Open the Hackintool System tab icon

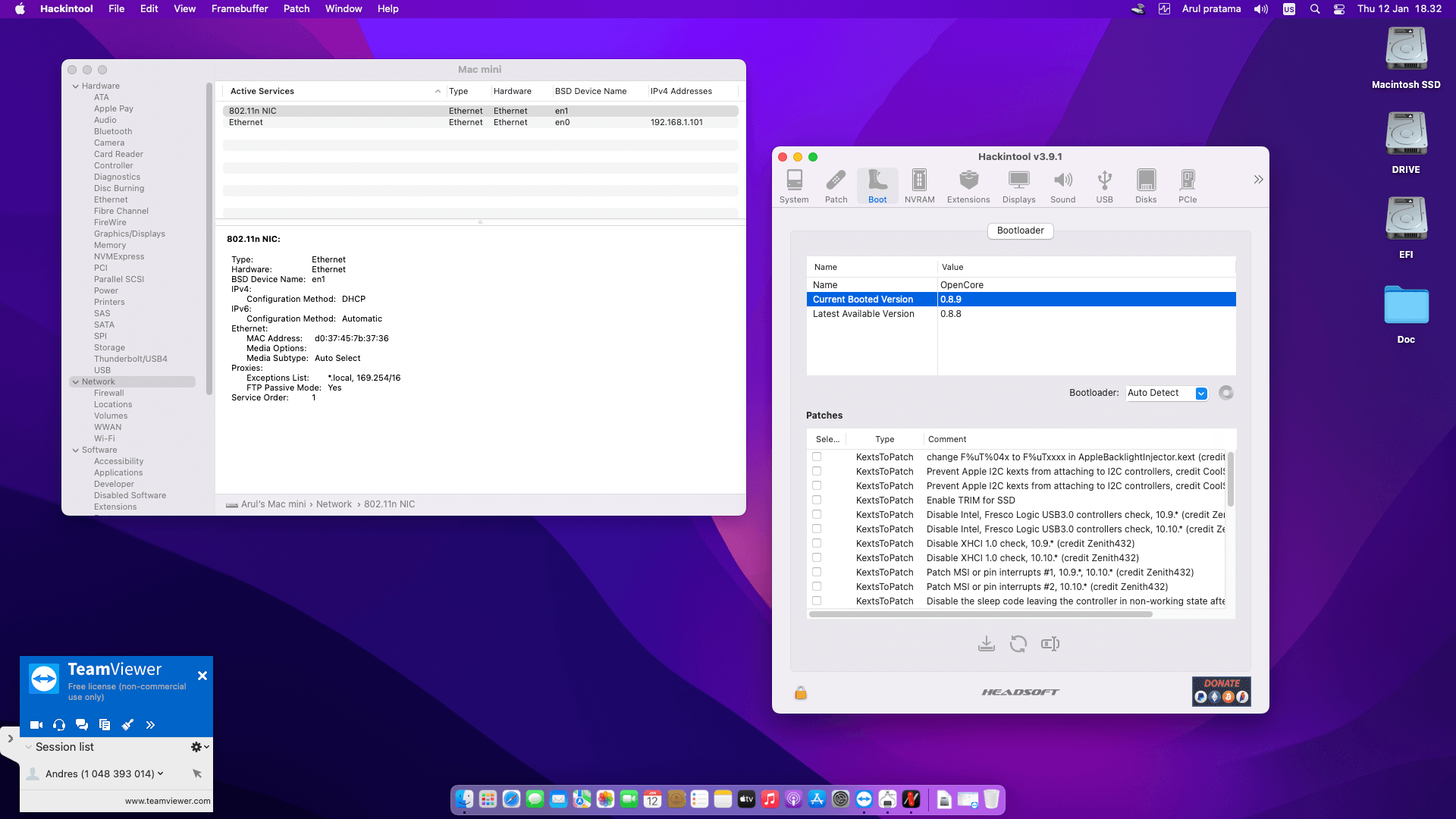[x=794, y=184]
